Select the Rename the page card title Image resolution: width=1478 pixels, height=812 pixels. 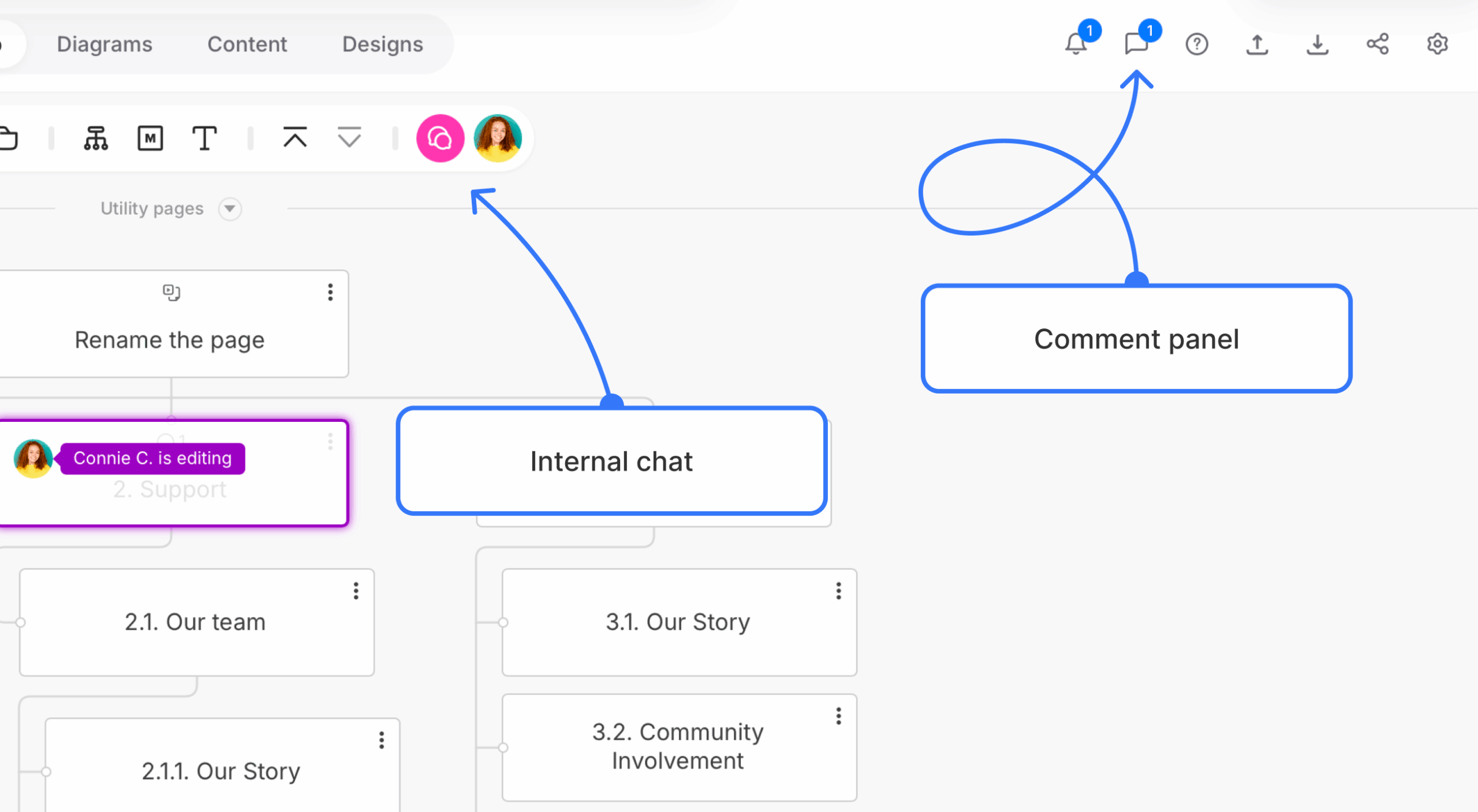170,340
